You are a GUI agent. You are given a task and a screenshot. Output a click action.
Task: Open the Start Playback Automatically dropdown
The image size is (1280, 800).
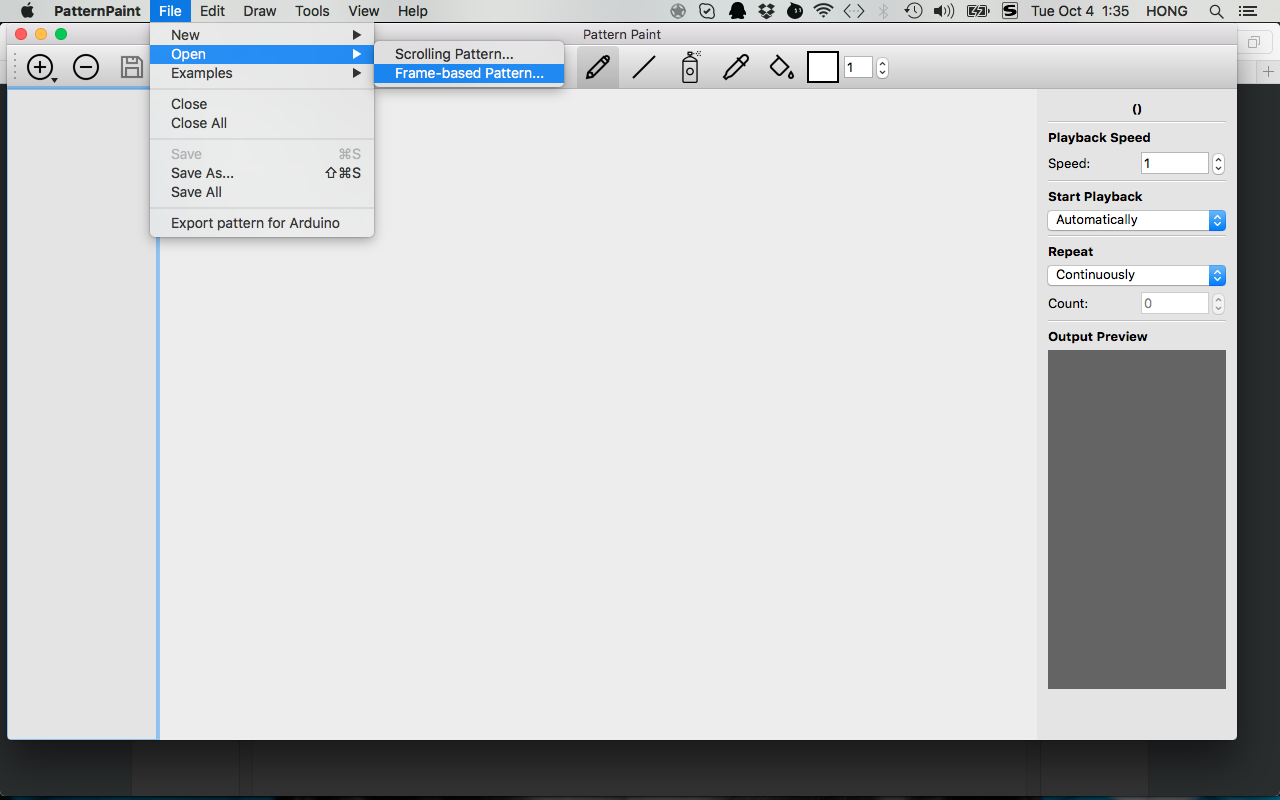pos(1136,220)
